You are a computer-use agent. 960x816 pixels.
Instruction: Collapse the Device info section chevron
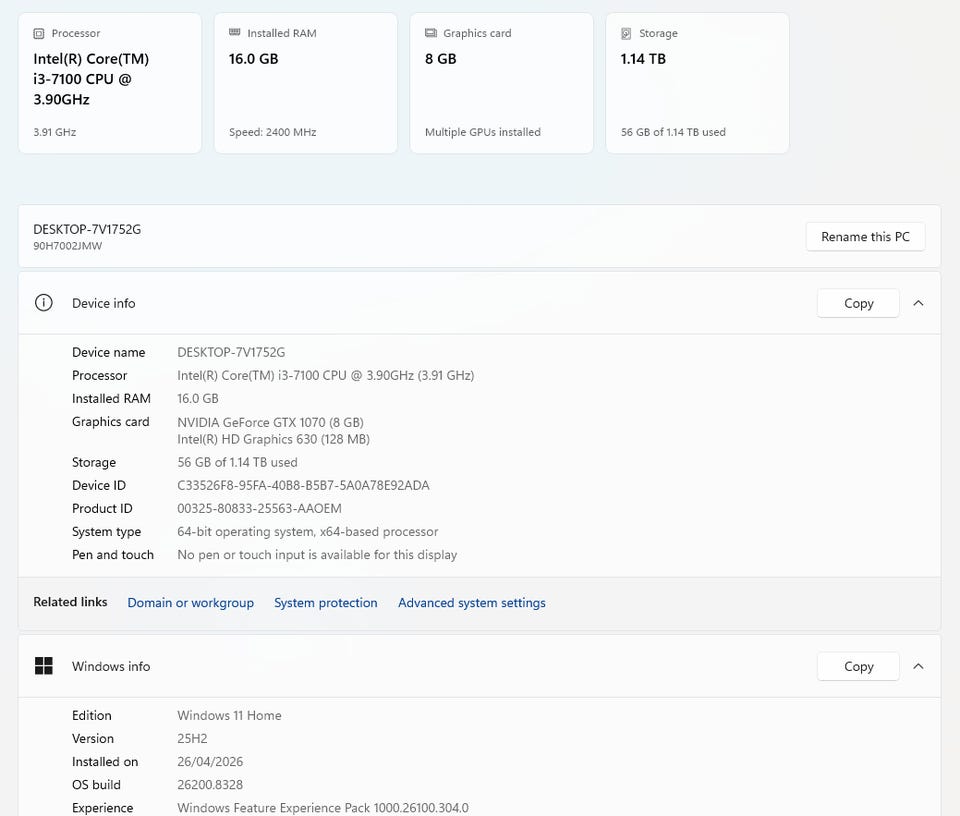[x=918, y=303]
